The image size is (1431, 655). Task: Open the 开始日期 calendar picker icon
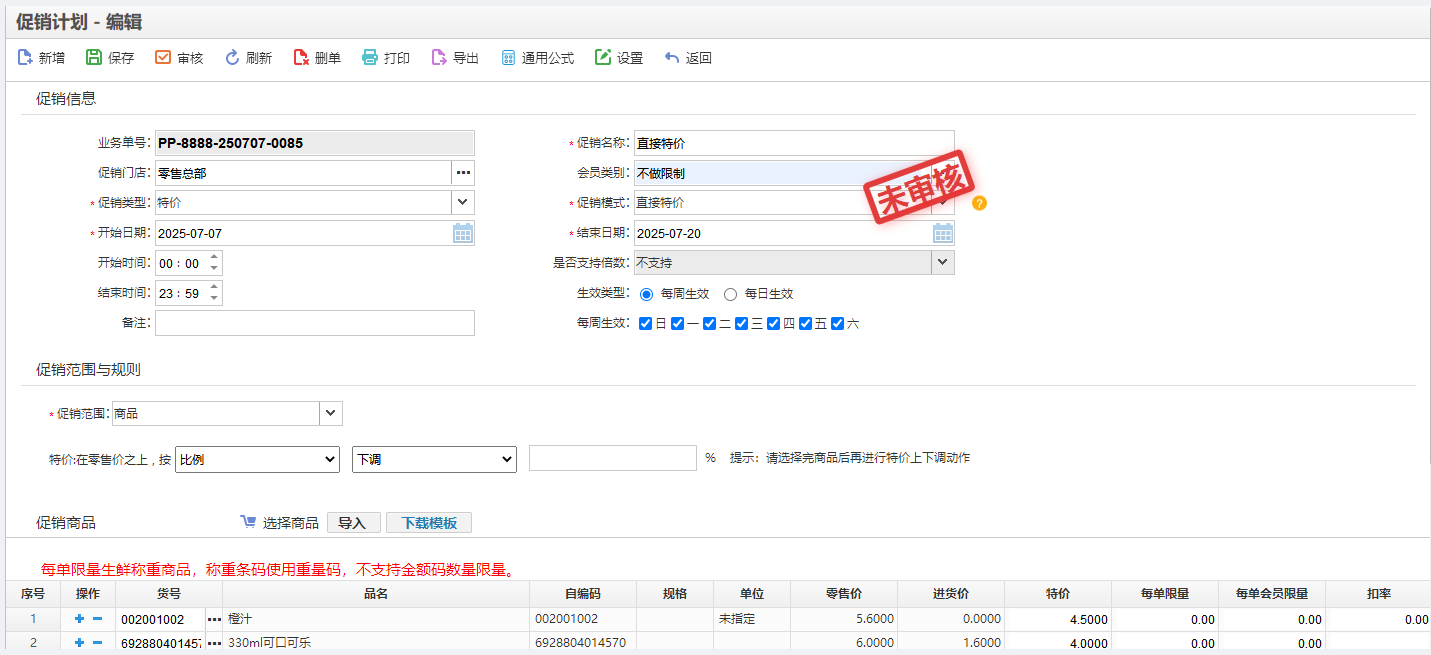[x=463, y=233]
